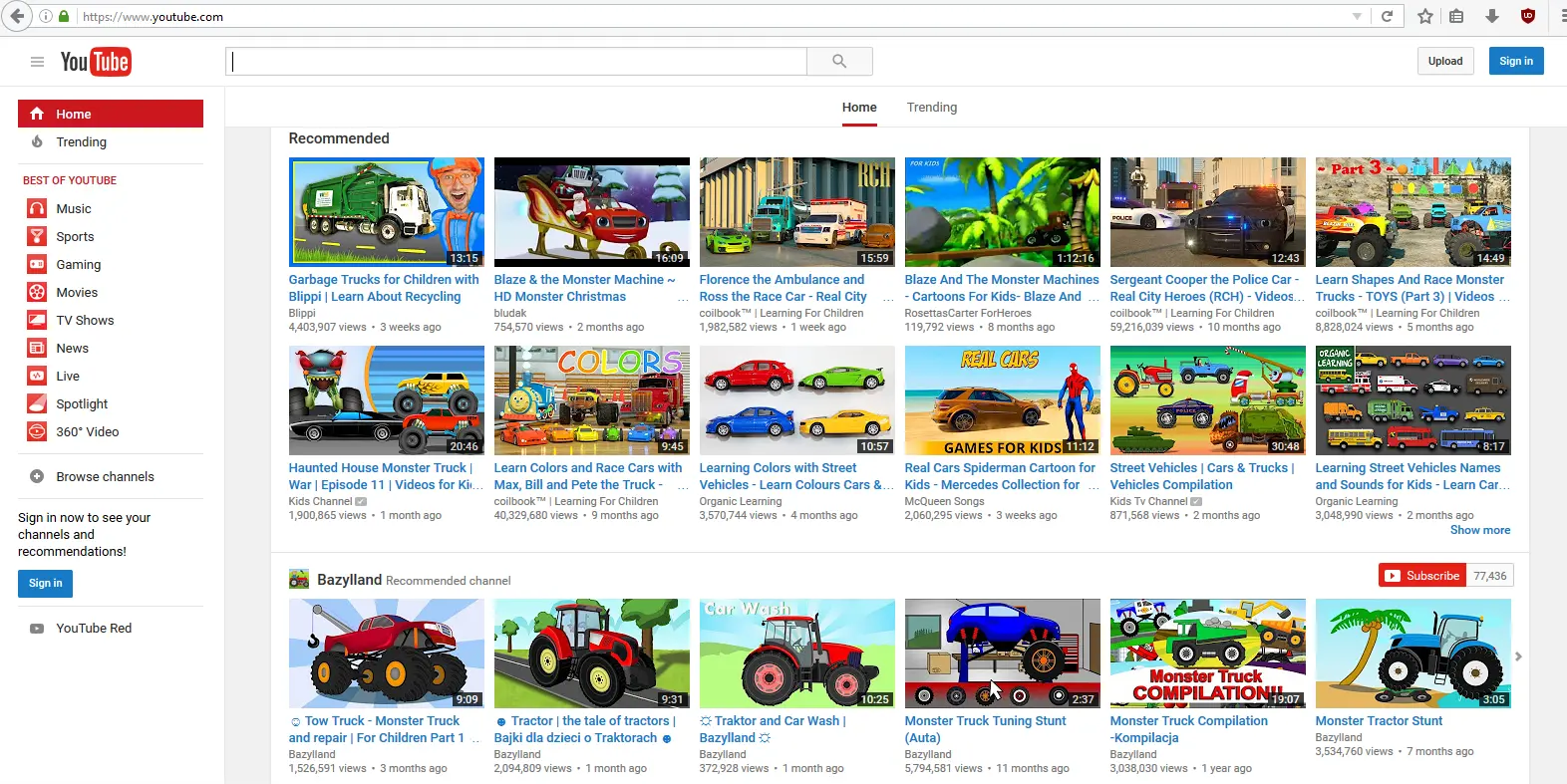Image resolution: width=1567 pixels, height=784 pixels.
Task: Reload the page using the refresh icon
Action: coord(1387,16)
